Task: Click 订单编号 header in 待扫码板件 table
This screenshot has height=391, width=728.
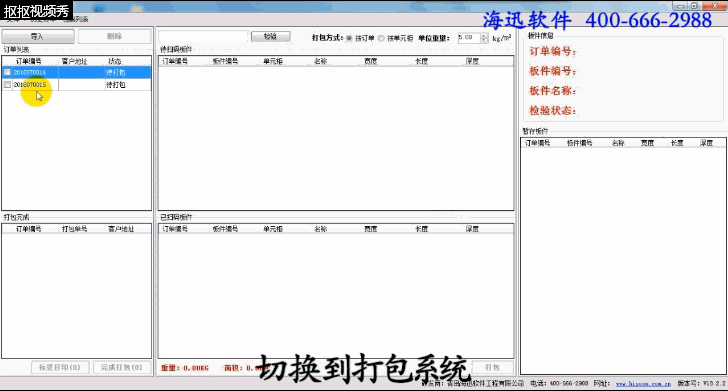Action: [x=175, y=61]
